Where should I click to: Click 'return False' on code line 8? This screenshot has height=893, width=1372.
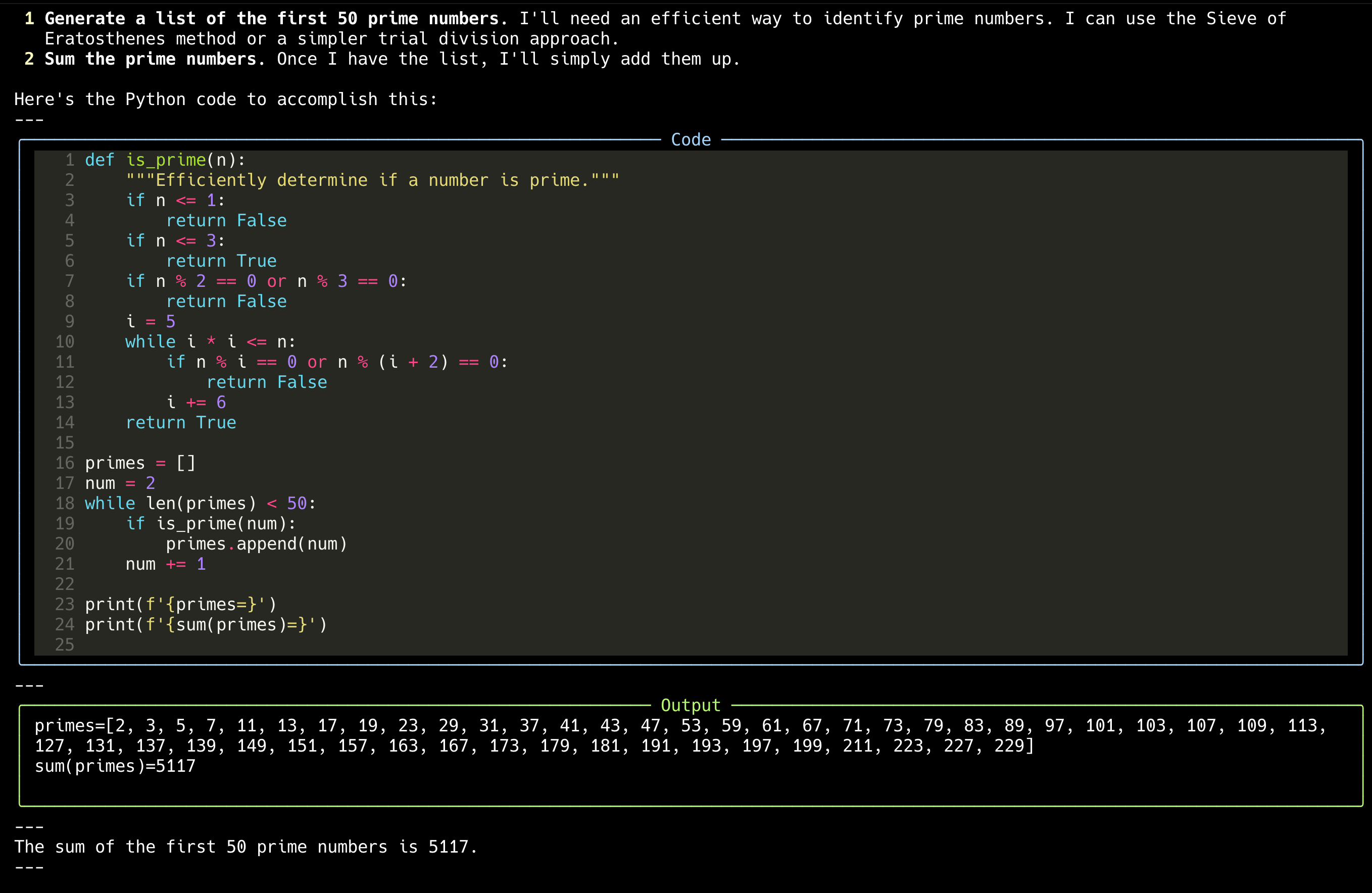pyautogui.click(x=226, y=301)
